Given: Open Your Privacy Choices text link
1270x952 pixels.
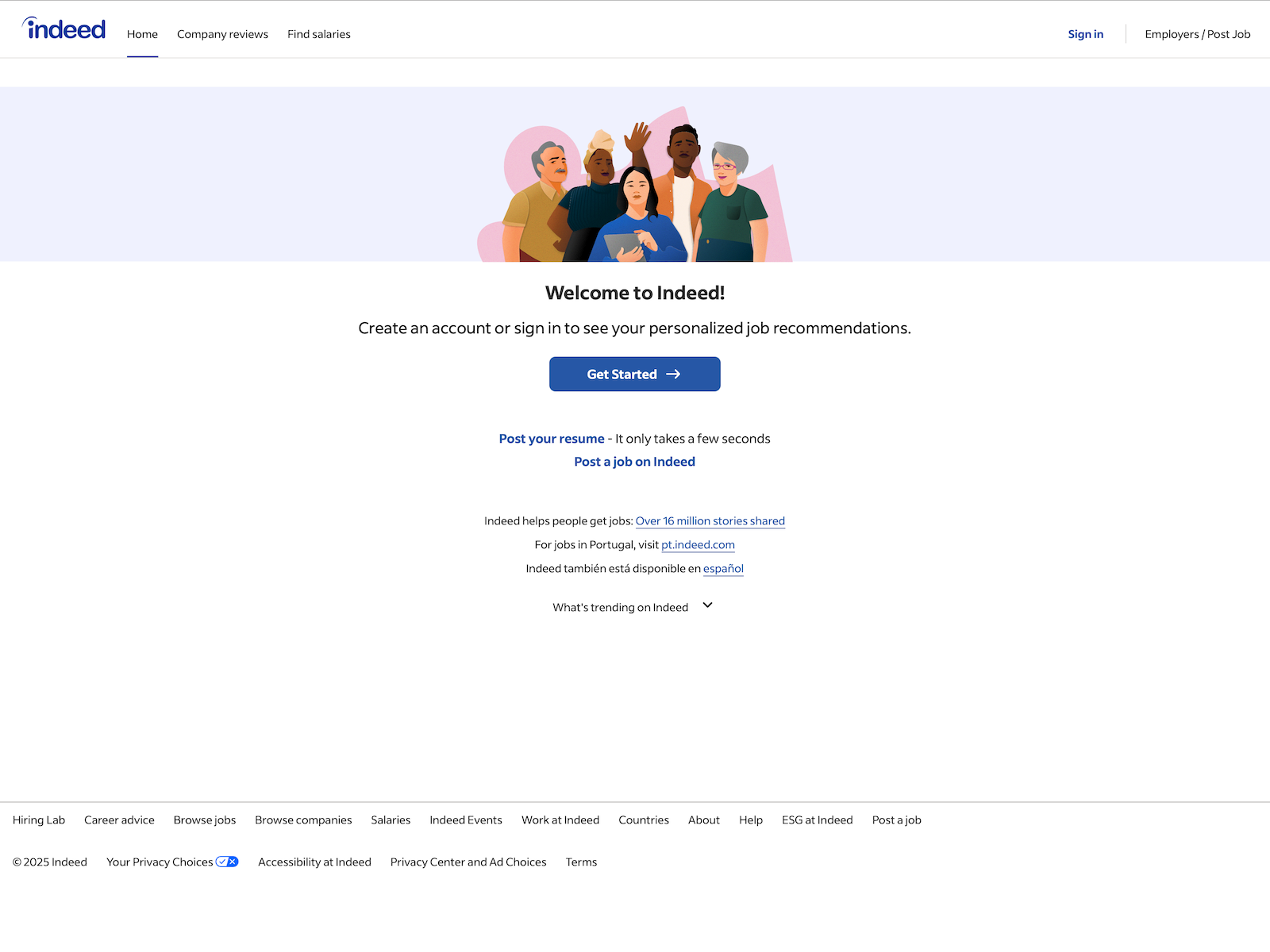Looking at the screenshot, I should (x=160, y=862).
